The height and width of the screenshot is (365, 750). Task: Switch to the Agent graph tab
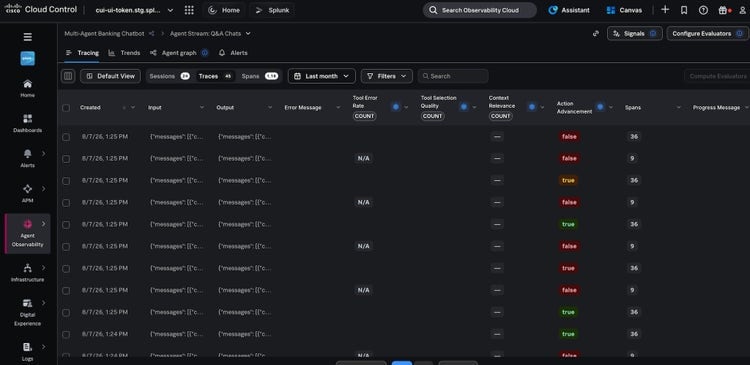point(174,53)
